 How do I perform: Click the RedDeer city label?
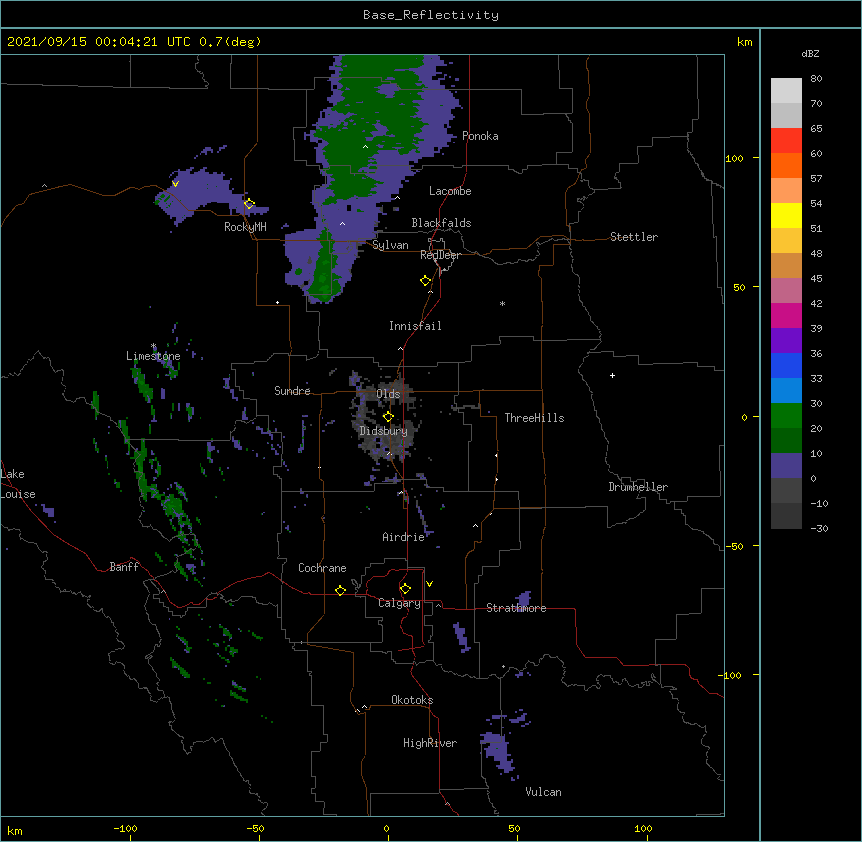(440, 255)
